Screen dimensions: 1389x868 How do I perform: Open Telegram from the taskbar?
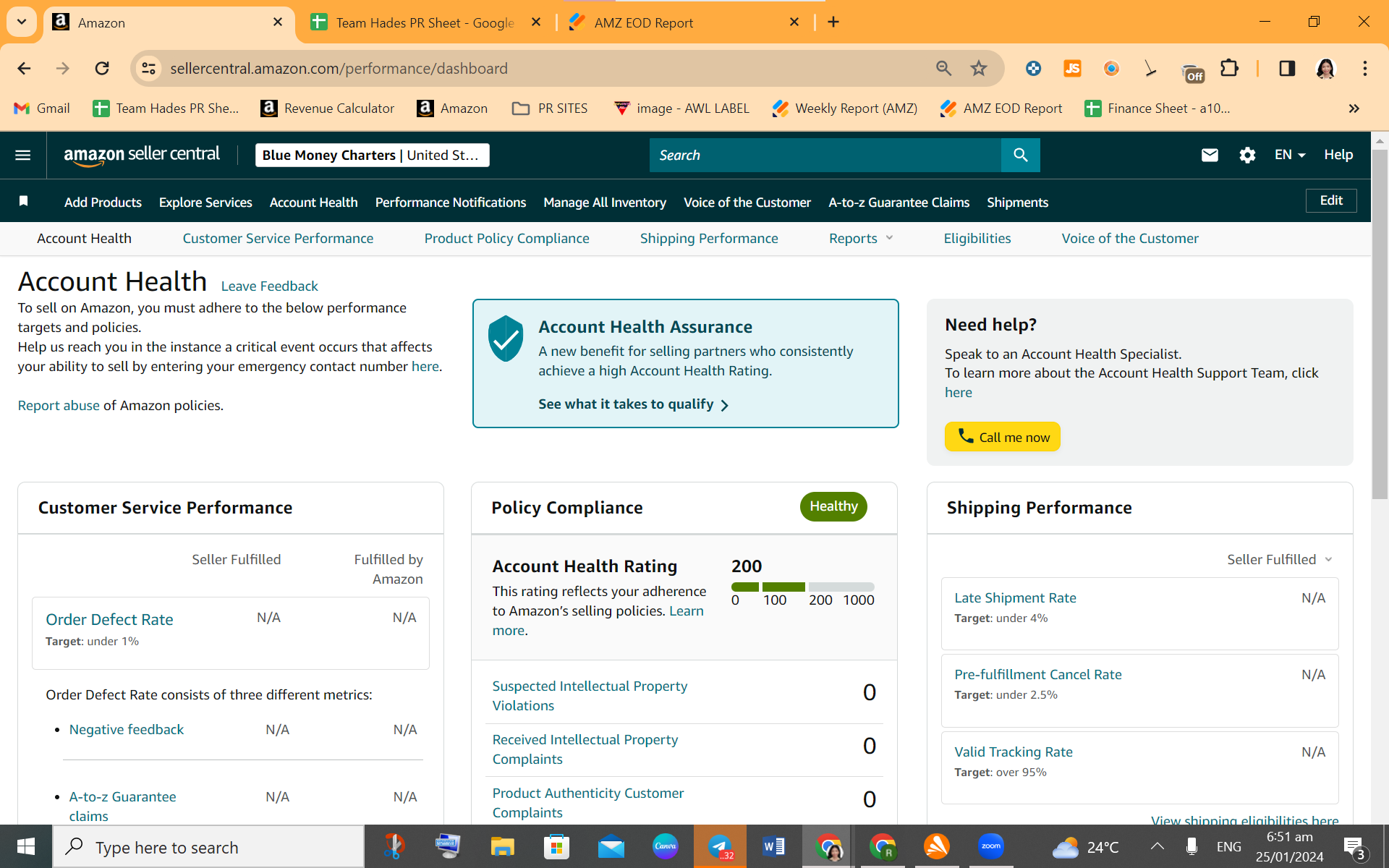(x=720, y=847)
